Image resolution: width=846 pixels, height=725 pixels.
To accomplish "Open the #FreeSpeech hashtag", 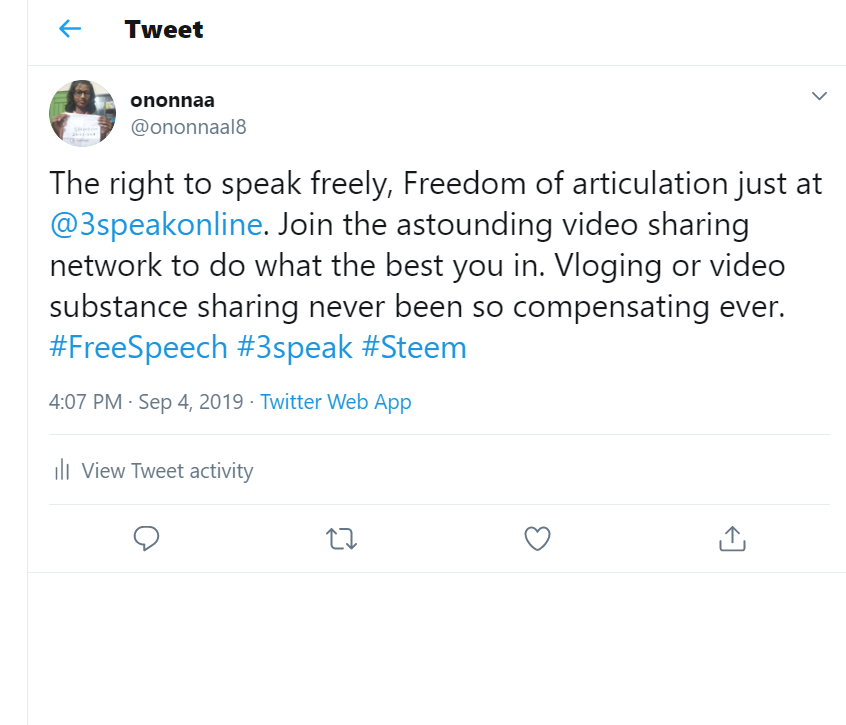I will pos(138,347).
